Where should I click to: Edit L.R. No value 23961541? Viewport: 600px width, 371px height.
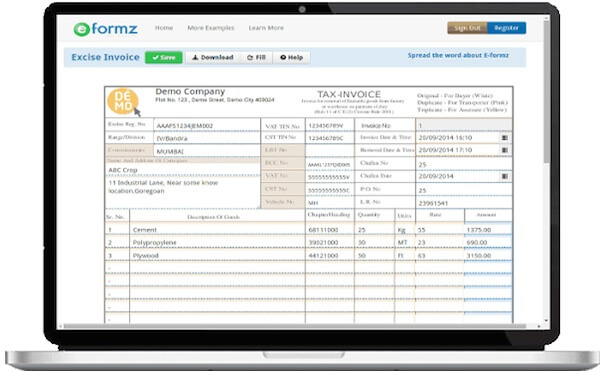[464, 203]
